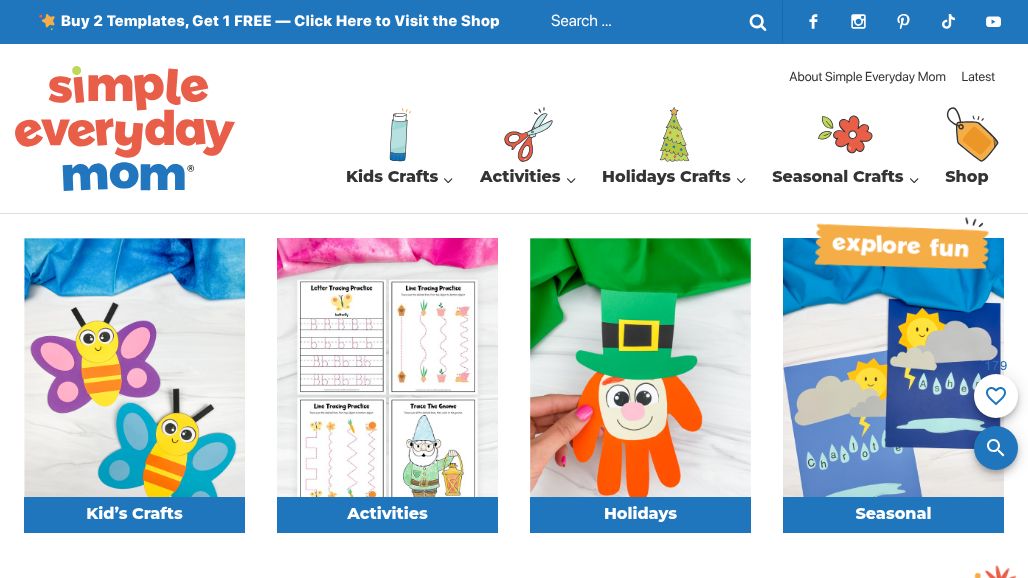Open the butterfly Kid's Crafts thumbnail

134,367
